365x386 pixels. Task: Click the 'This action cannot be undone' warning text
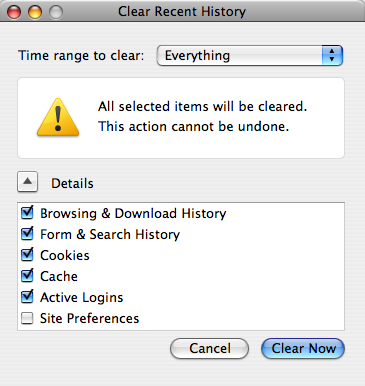tap(193, 126)
